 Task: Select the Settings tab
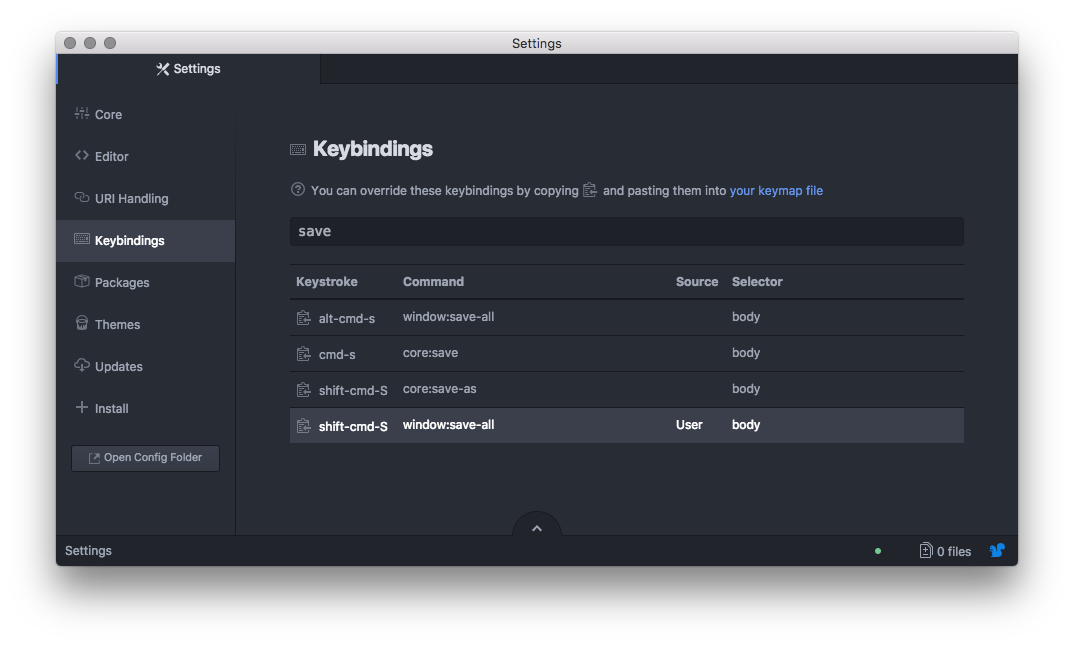[x=188, y=69]
